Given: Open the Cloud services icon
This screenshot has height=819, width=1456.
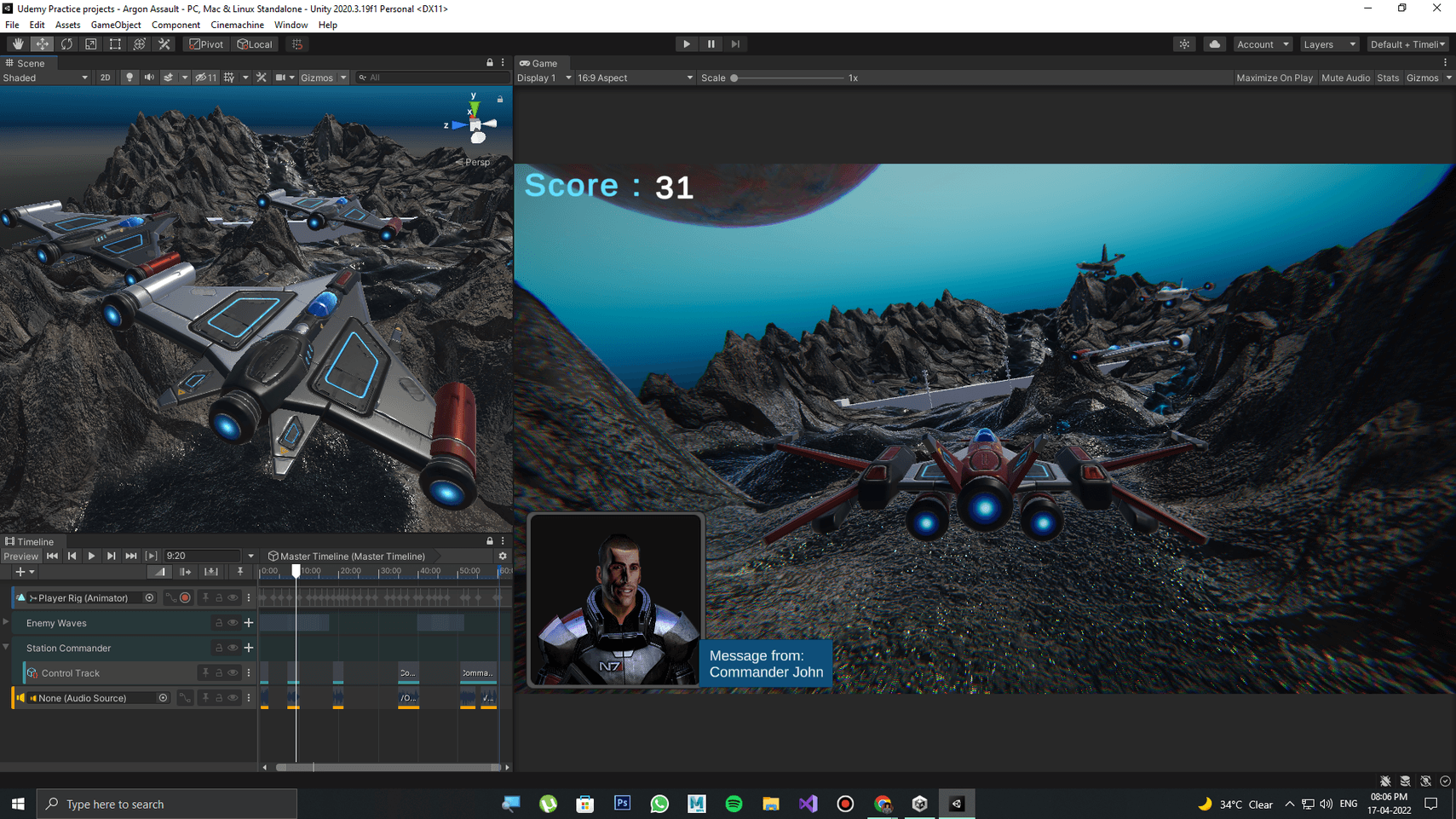Looking at the screenshot, I should [1214, 44].
